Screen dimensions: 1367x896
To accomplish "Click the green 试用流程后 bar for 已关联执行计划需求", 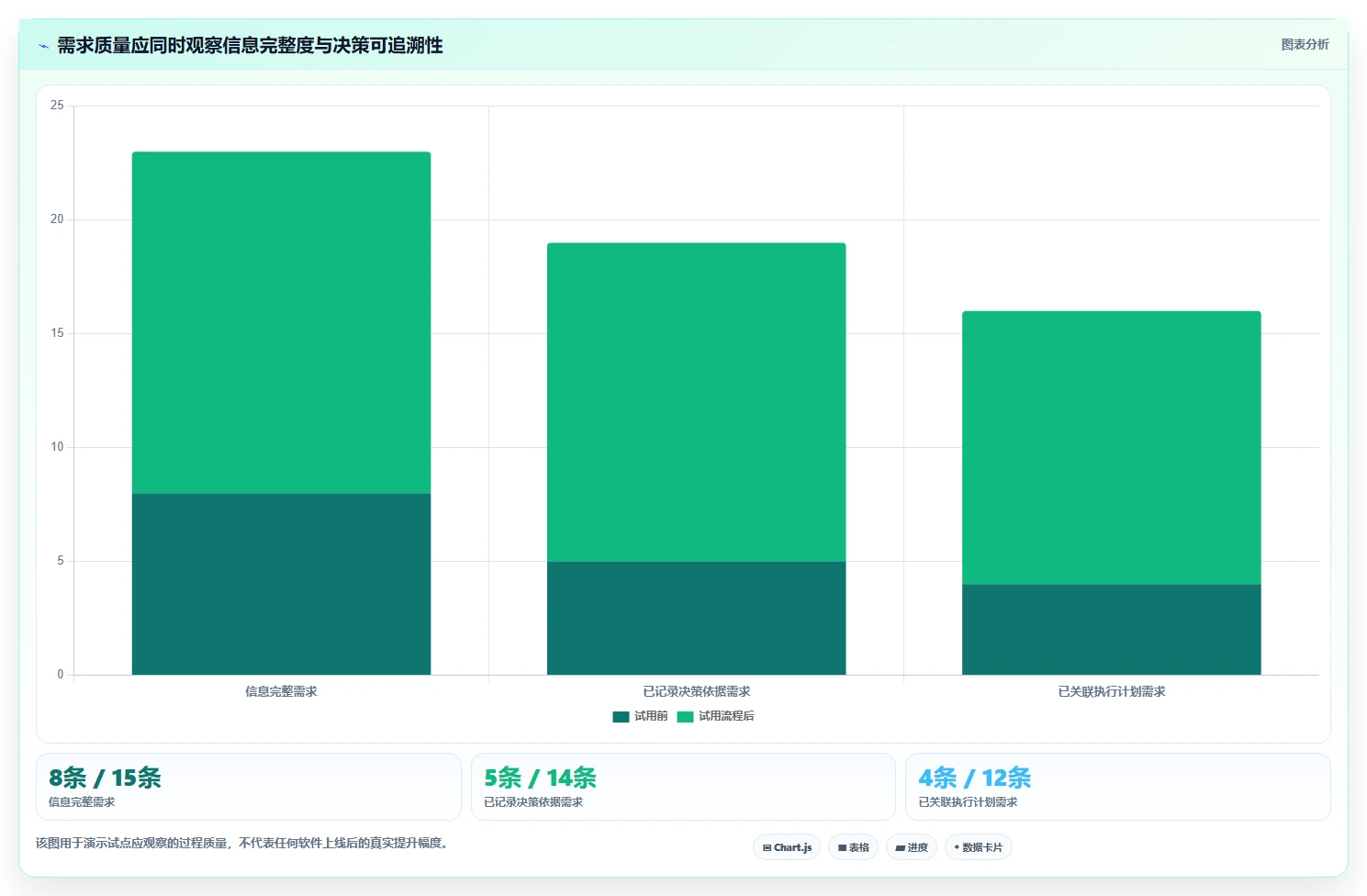I will click(1111, 448).
